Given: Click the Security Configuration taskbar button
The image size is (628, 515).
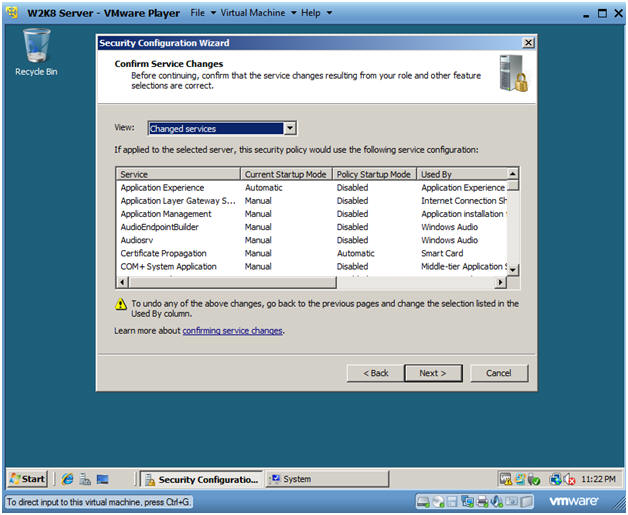Looking at the screenshot, I should [202, 479].
